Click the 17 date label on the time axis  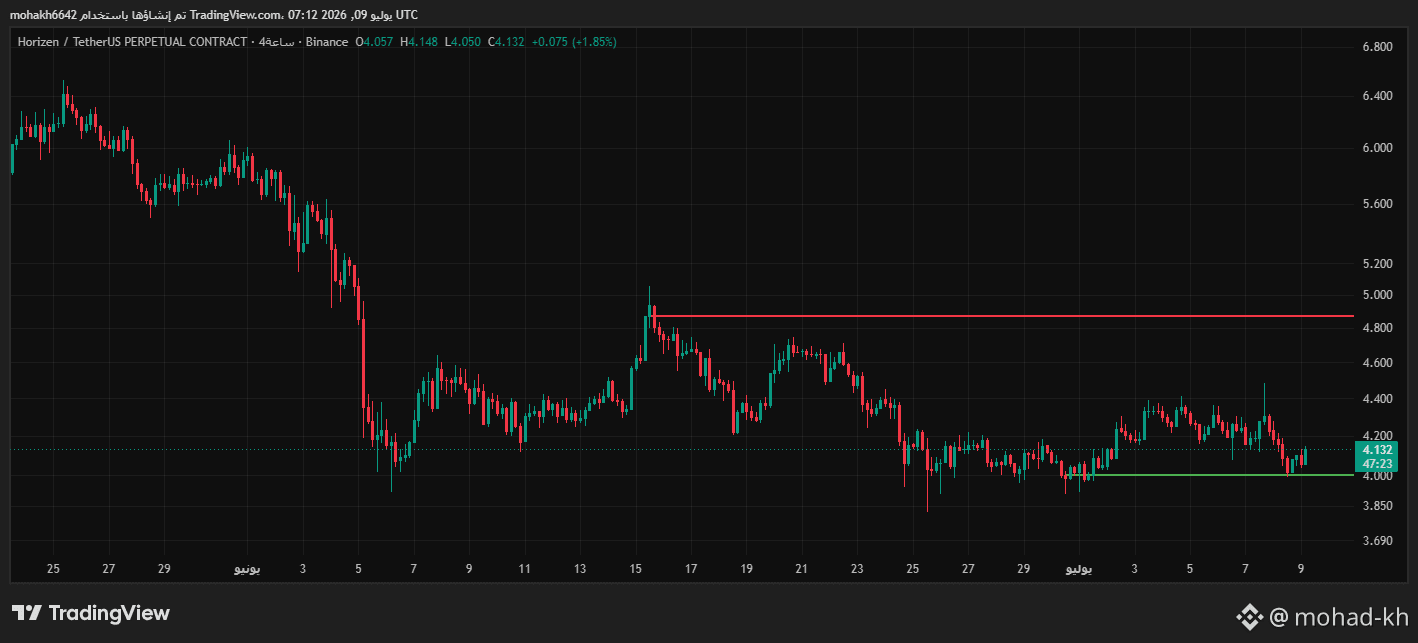[691, 569]
